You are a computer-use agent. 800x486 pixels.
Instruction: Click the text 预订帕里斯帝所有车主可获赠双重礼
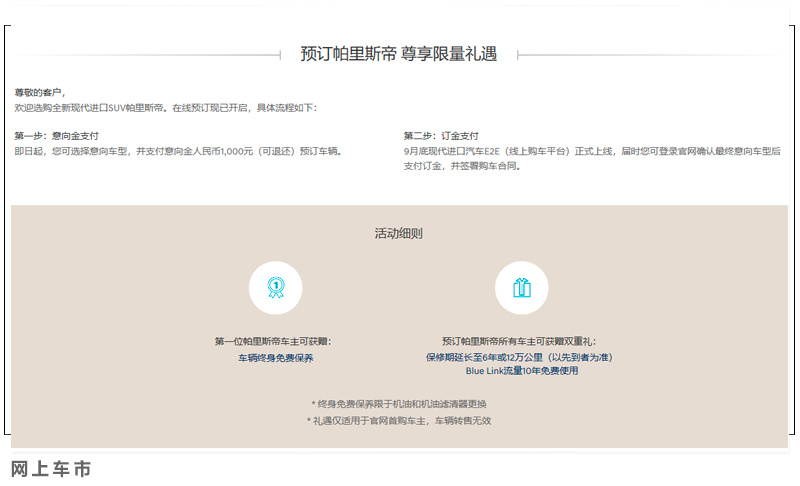pos(519,341)
